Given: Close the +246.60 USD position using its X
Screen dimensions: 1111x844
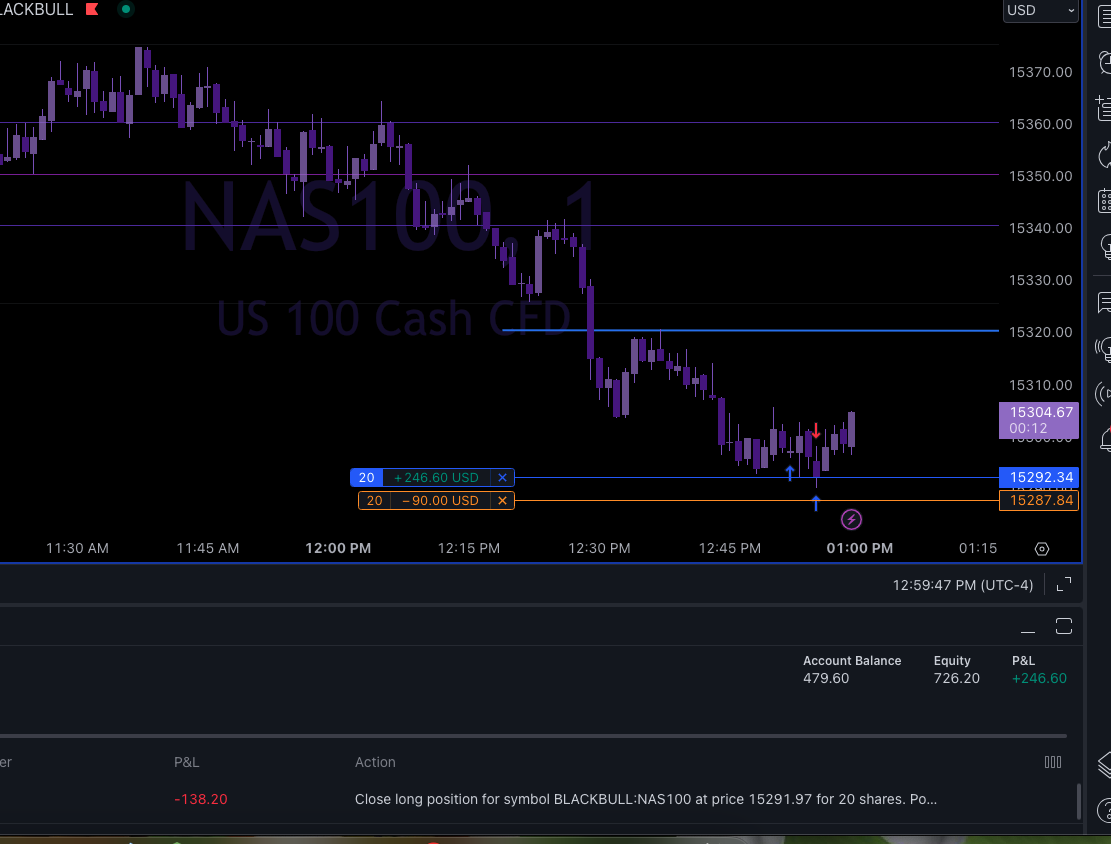Looking at the screenshot, I should click(502, 477).
